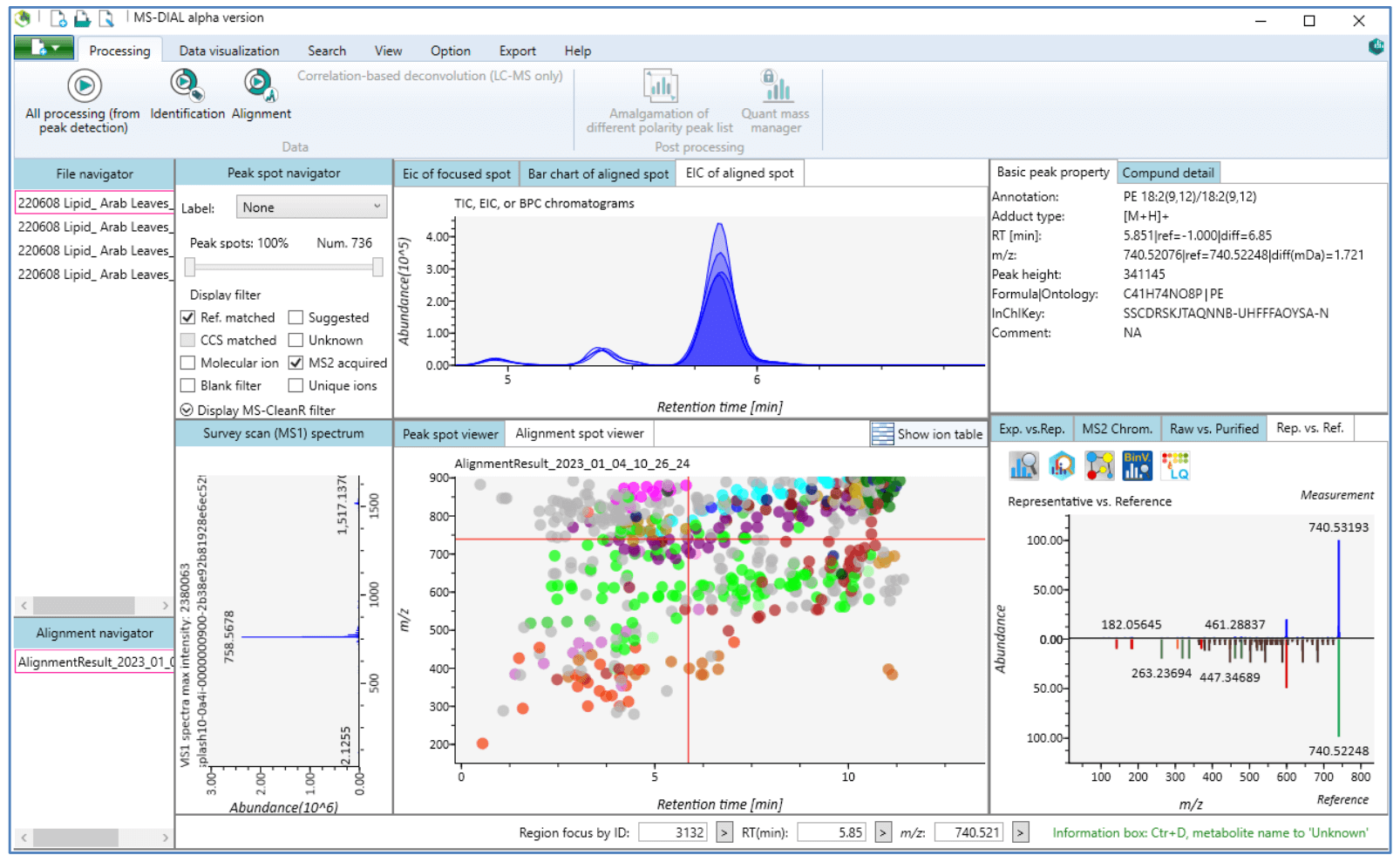Open the green file menu dropdown
The height and width of the screenshot is (862, 1400).
(x=44, y=49)
